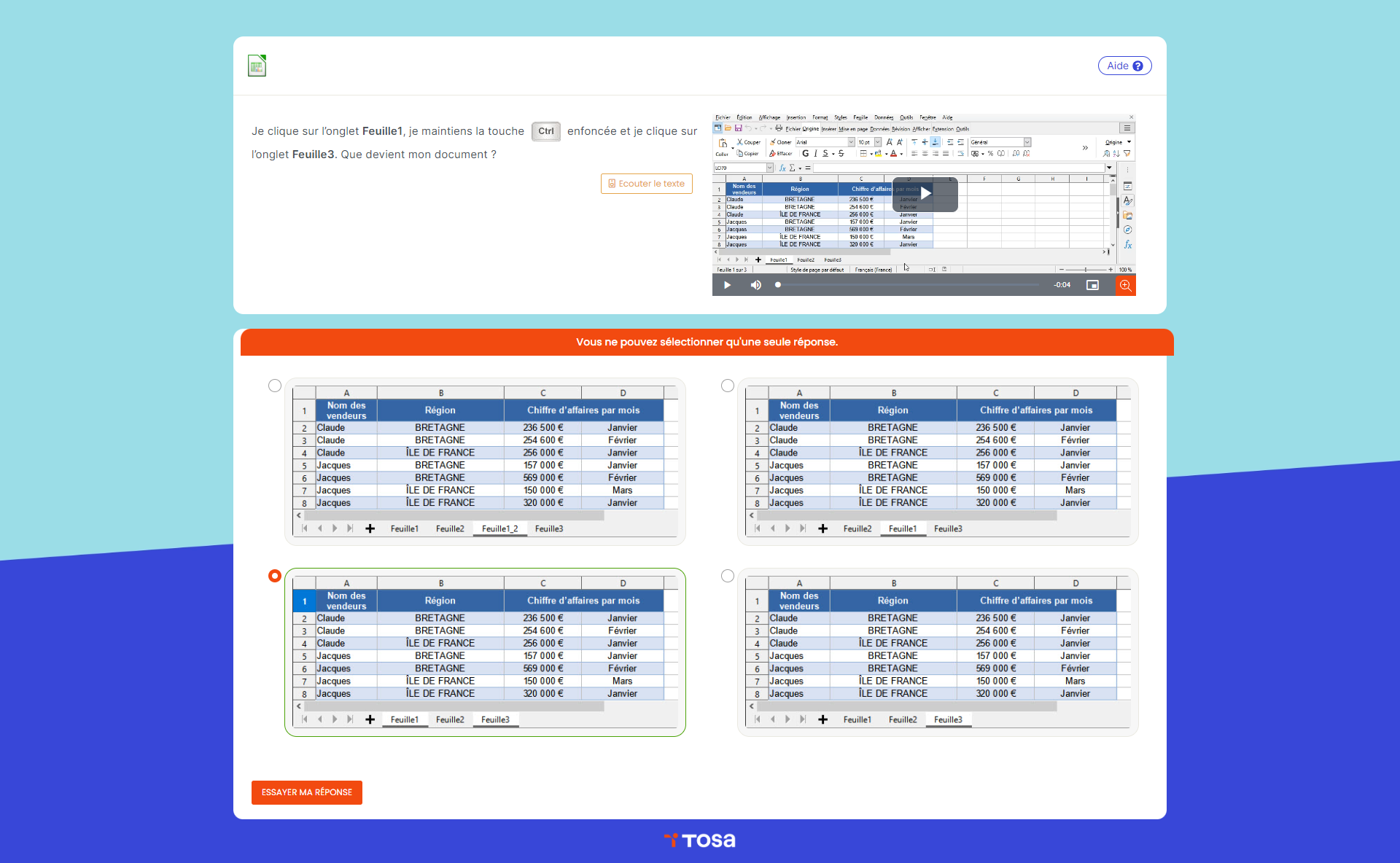Click the green spreadsheet icon at top left
Screen dimensions: 1400x863
257,66
